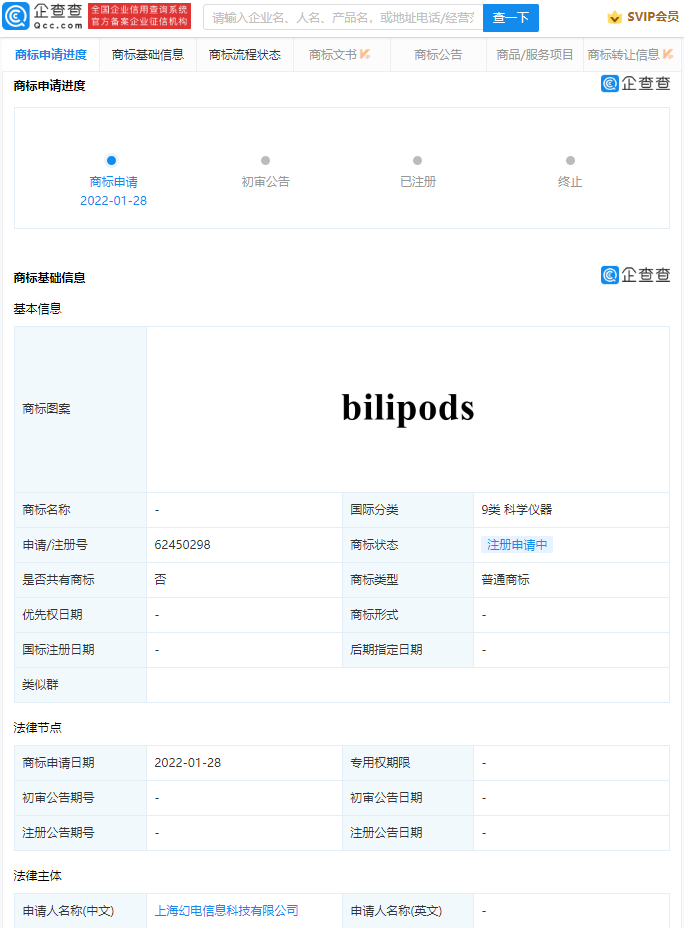Select the registration number 62450298
This screenshot has width=684, height=928.
click(182, 544)
